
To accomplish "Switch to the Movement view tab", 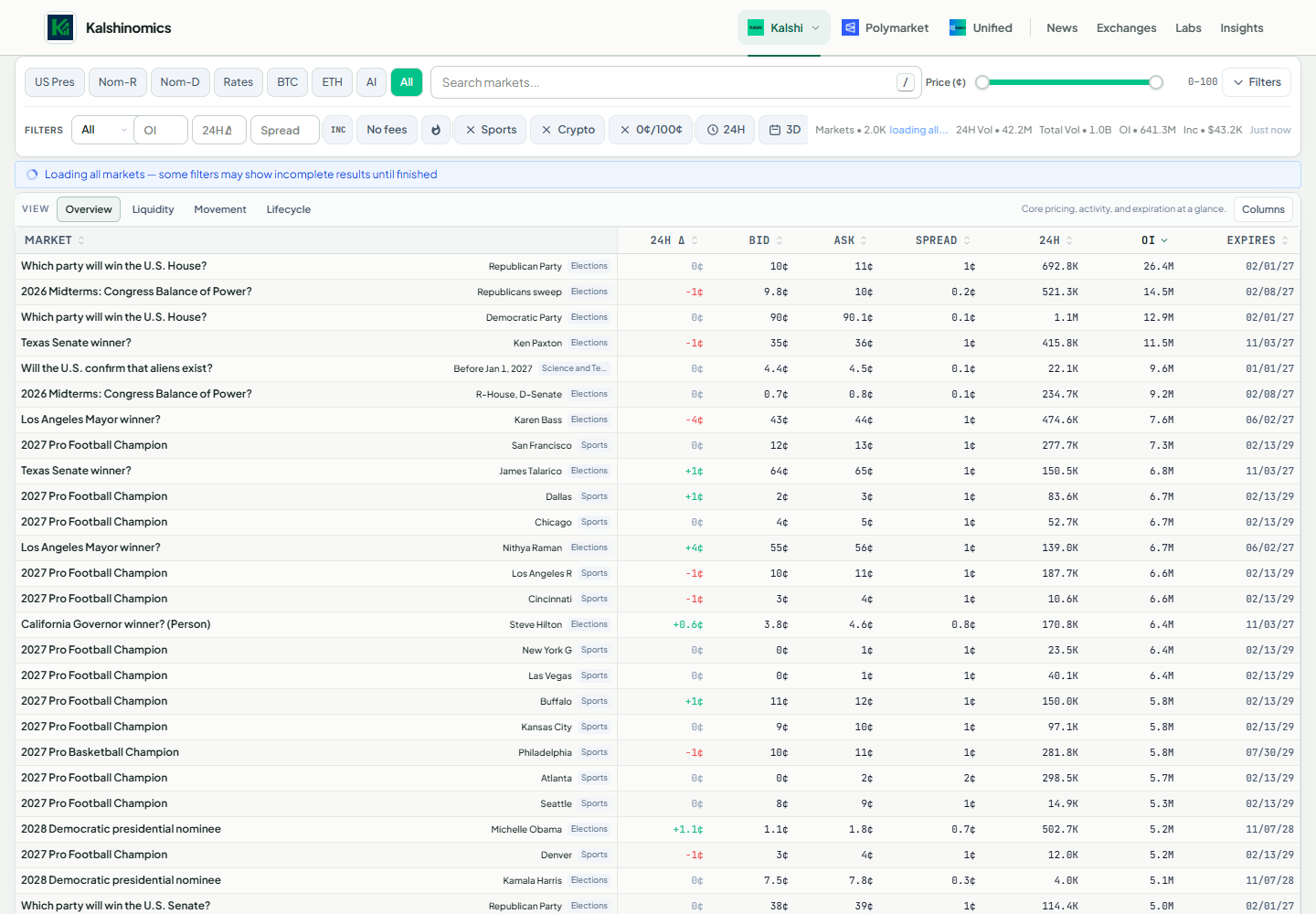I will pos(220,209).
